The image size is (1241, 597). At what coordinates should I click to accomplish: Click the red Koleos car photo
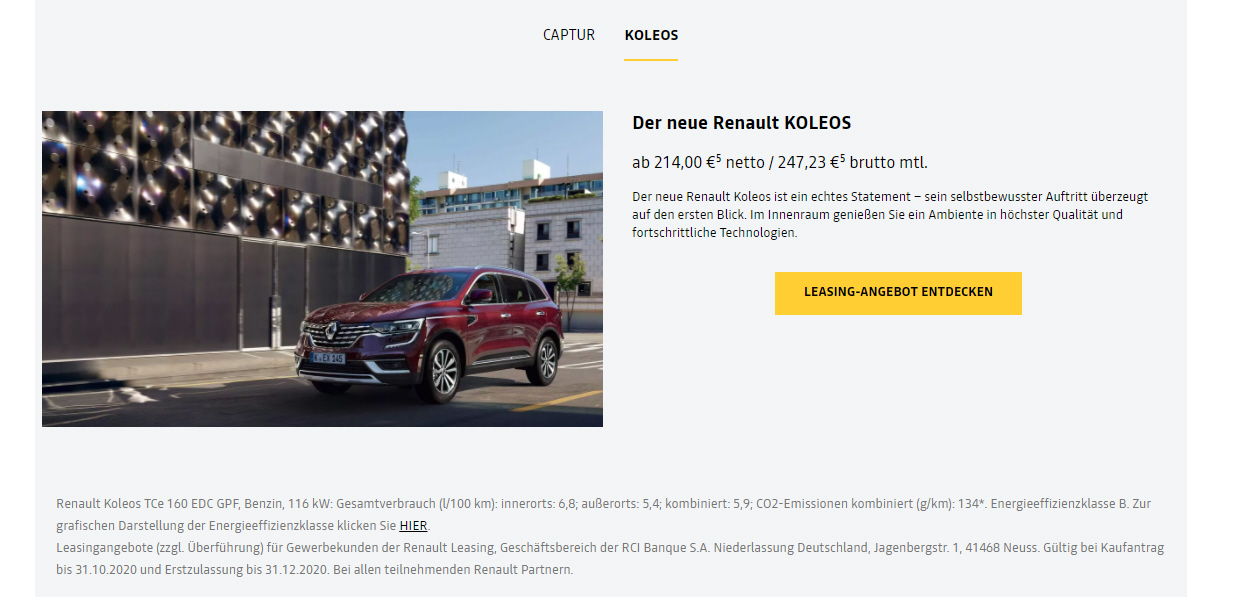pyautogui.click(x=322, y=269)
